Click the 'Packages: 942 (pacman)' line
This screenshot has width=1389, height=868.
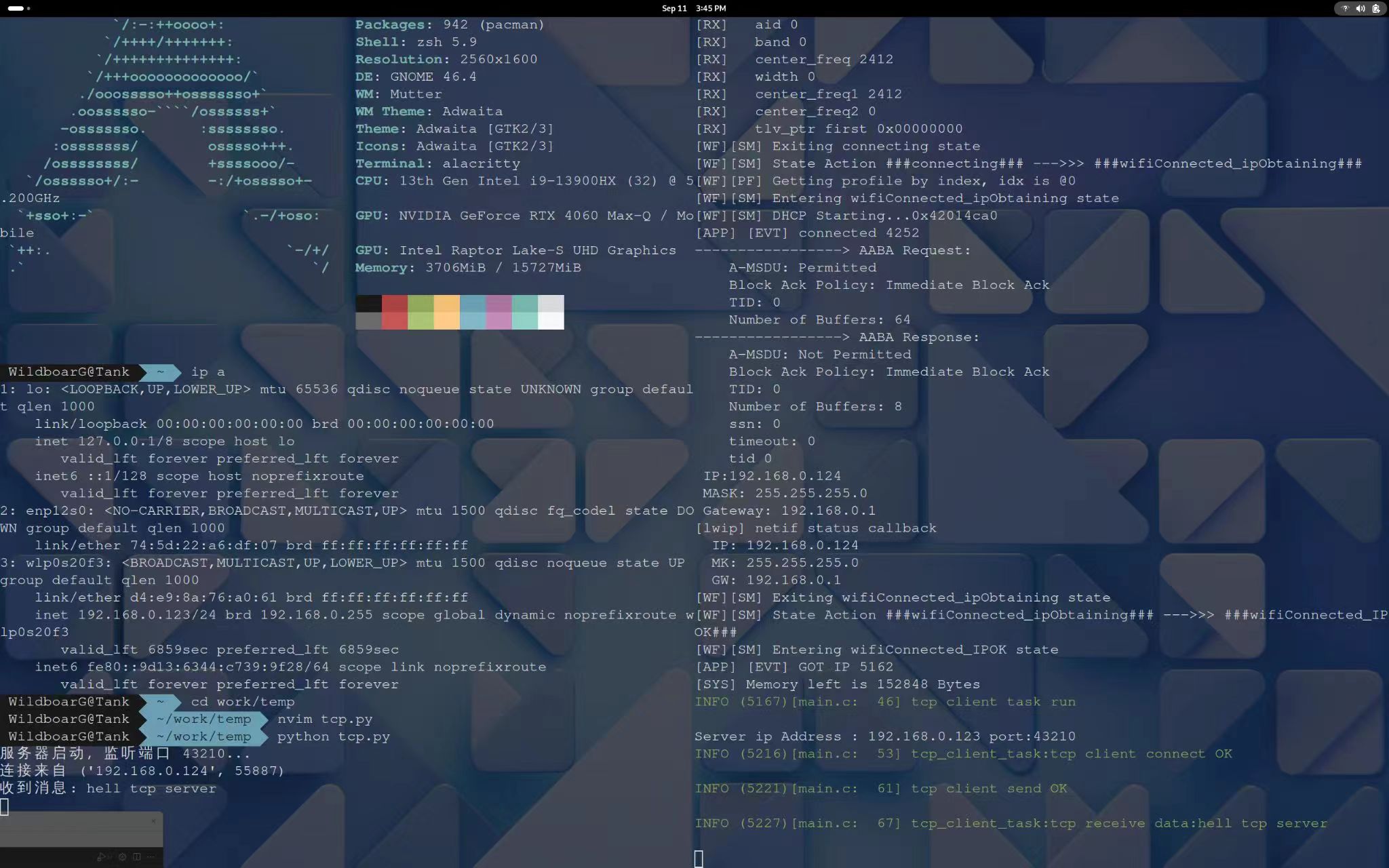pos(450,24)
